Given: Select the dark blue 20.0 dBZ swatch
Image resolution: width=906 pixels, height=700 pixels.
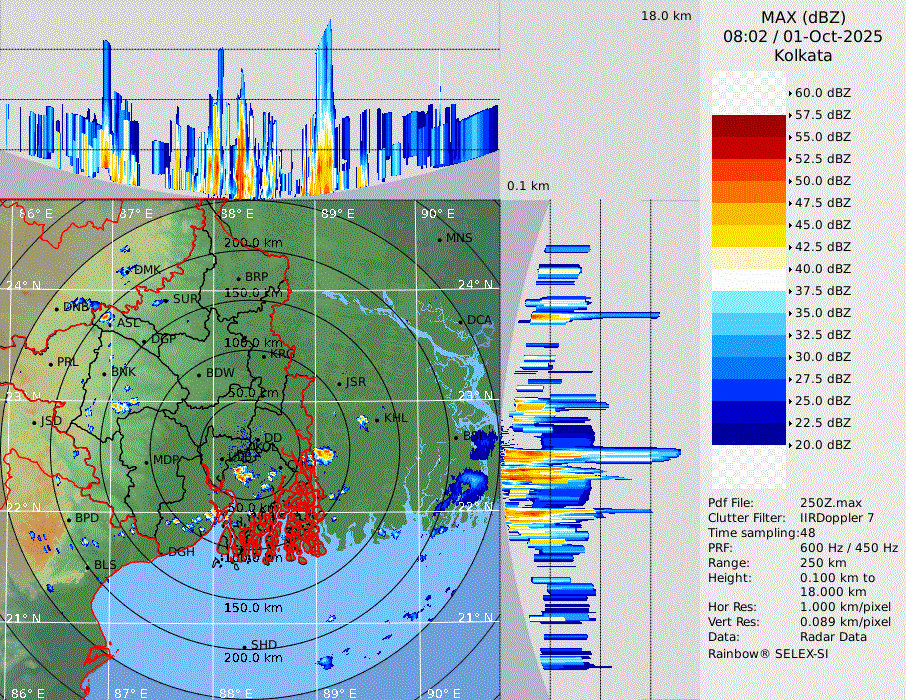Looking at the screenshot, I should point(749,434).
